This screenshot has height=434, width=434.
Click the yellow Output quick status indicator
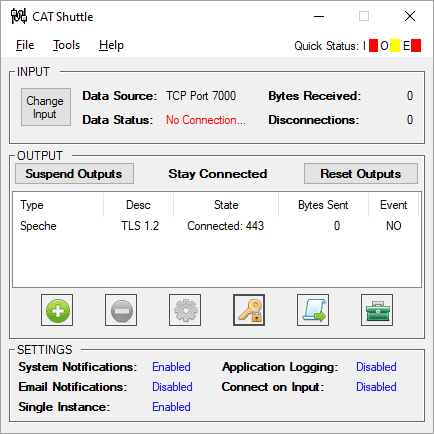click(395, 46)
